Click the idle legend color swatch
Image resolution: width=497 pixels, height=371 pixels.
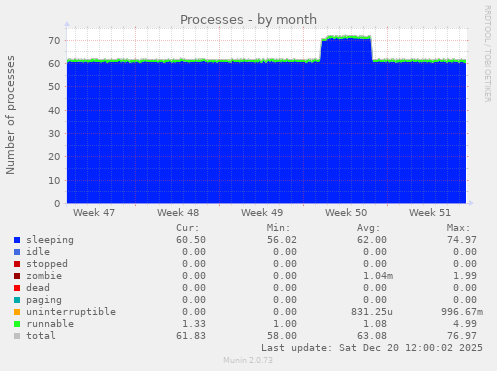tap(17, 252)
